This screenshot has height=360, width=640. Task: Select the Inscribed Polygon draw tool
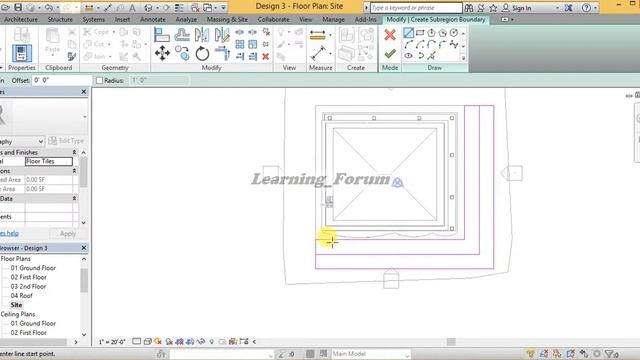click(x=431, y=33)
